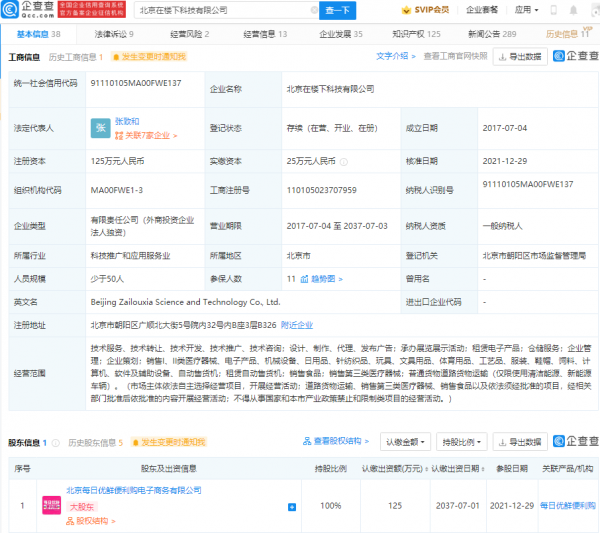
Task: Click credit code 91110105MA00FWE137 in the 统一社会信用代码 row
Action: click(136, 83)
